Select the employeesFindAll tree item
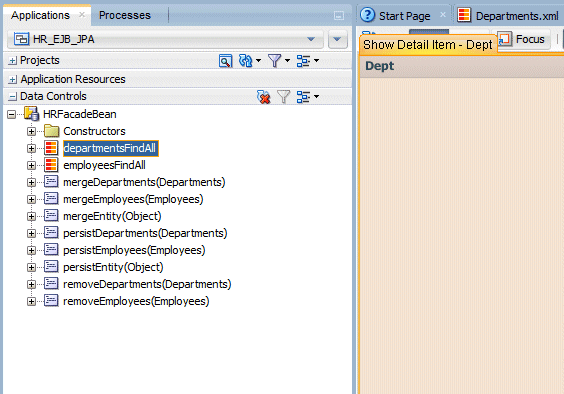This screenshot has height=394, width=564. [x=104, y=165]
